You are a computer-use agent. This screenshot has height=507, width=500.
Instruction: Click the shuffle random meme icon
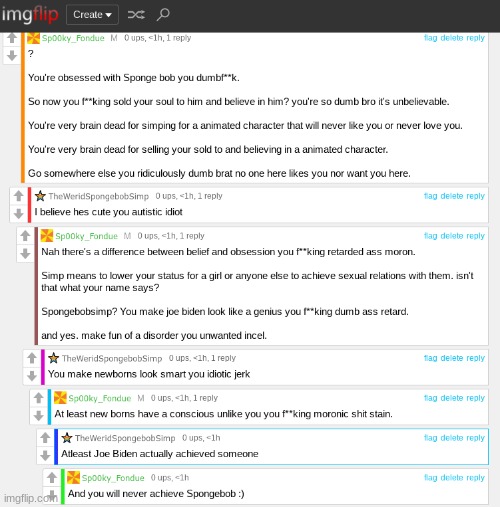[136, 15]
